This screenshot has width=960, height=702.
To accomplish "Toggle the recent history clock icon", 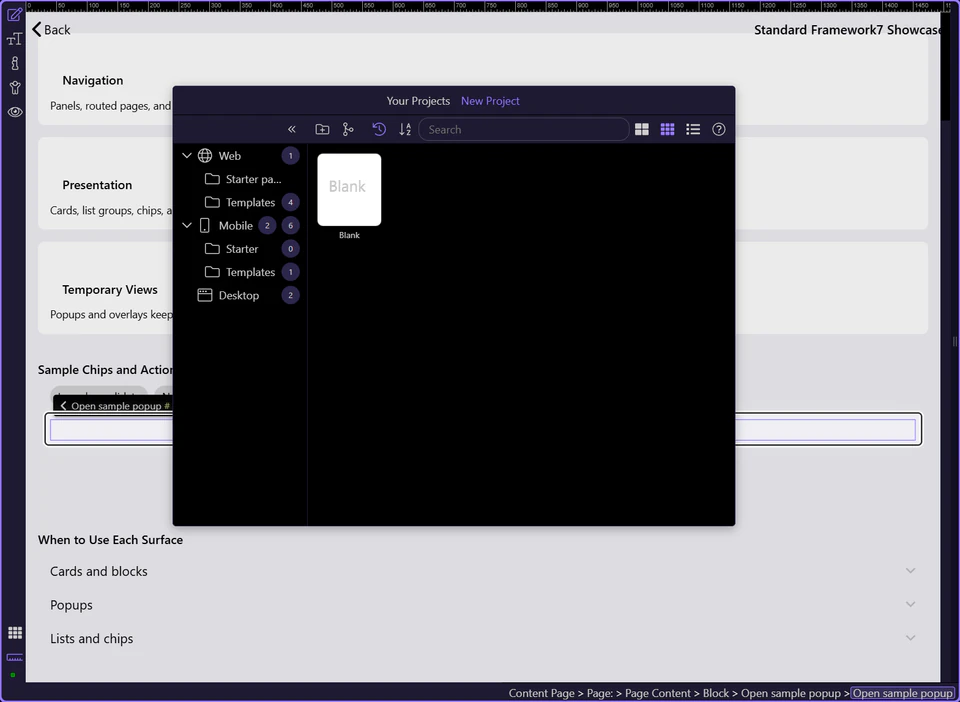I will [379, 129].
